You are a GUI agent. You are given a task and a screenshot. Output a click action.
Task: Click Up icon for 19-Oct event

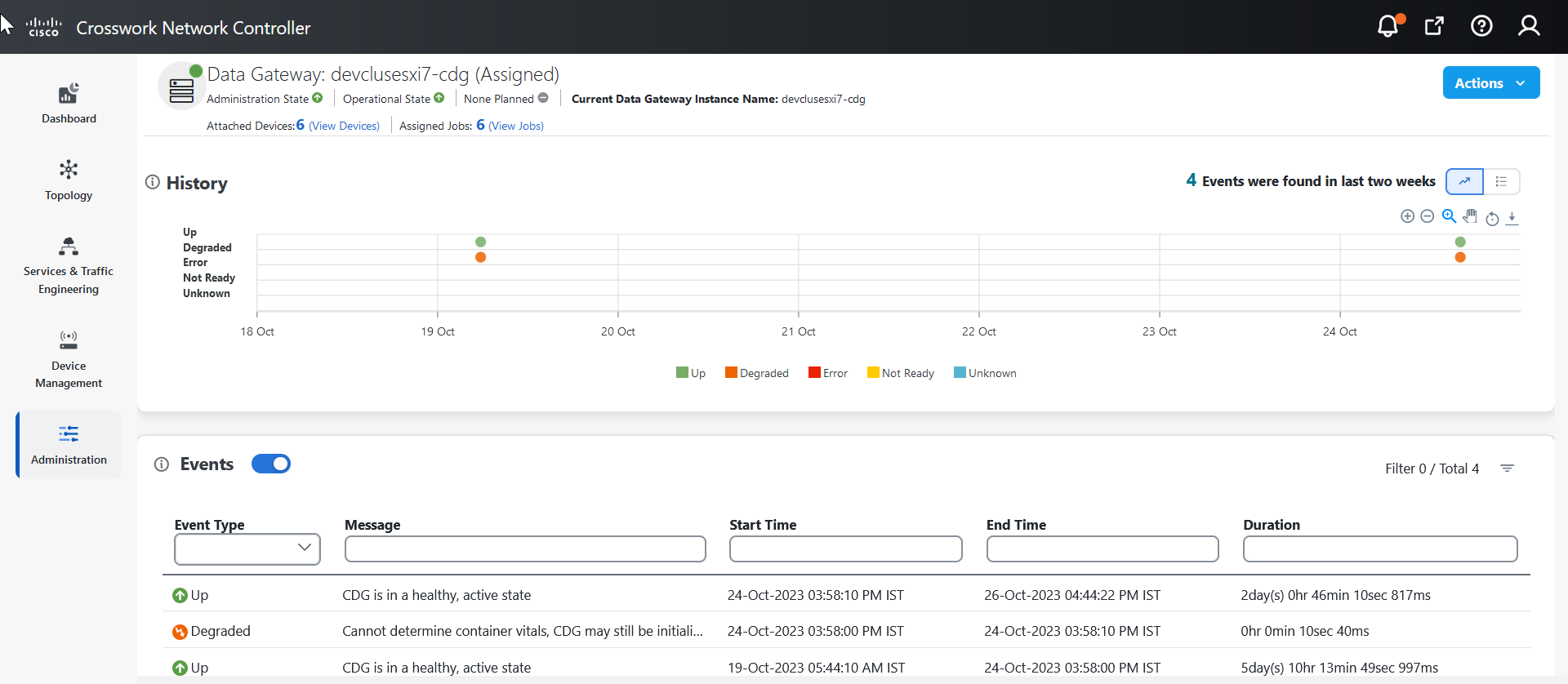(x=180, y=668)
